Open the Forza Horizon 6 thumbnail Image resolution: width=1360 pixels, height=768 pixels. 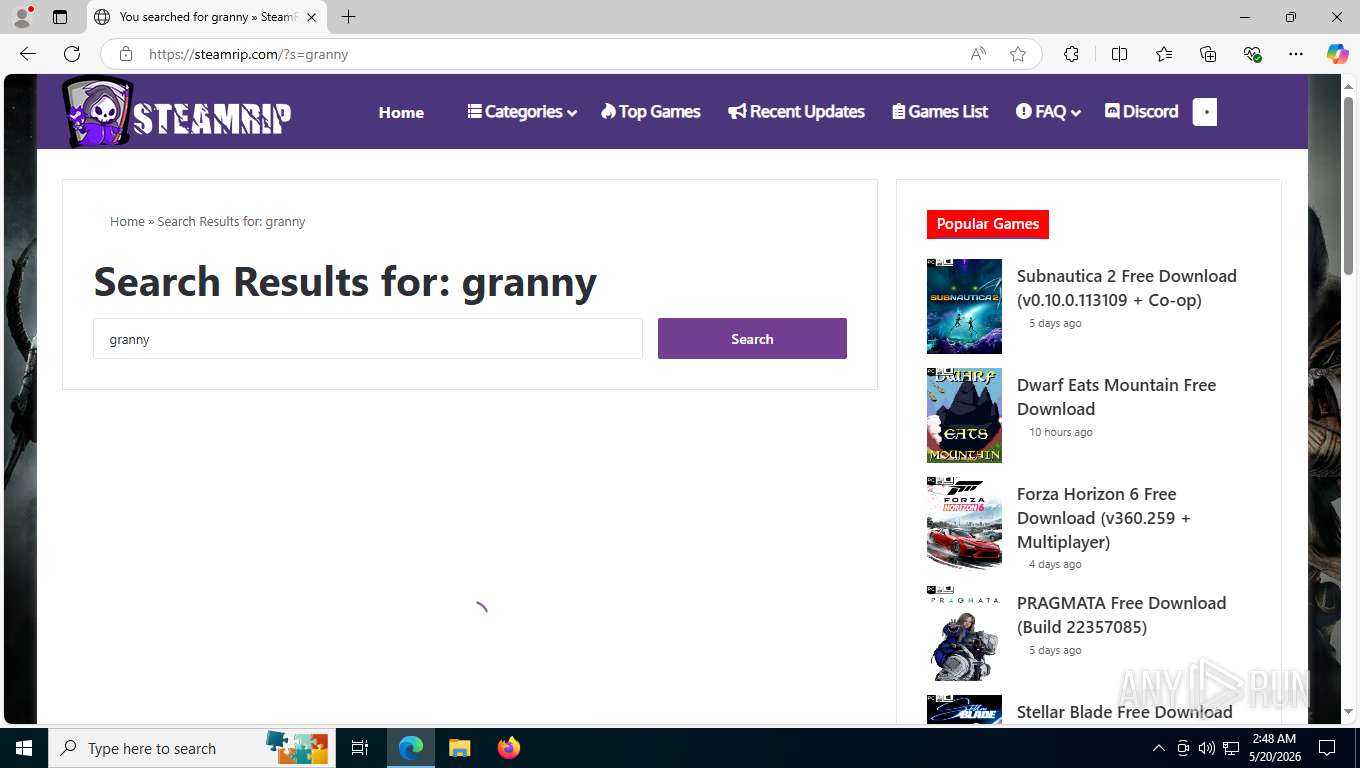(964, 524)
